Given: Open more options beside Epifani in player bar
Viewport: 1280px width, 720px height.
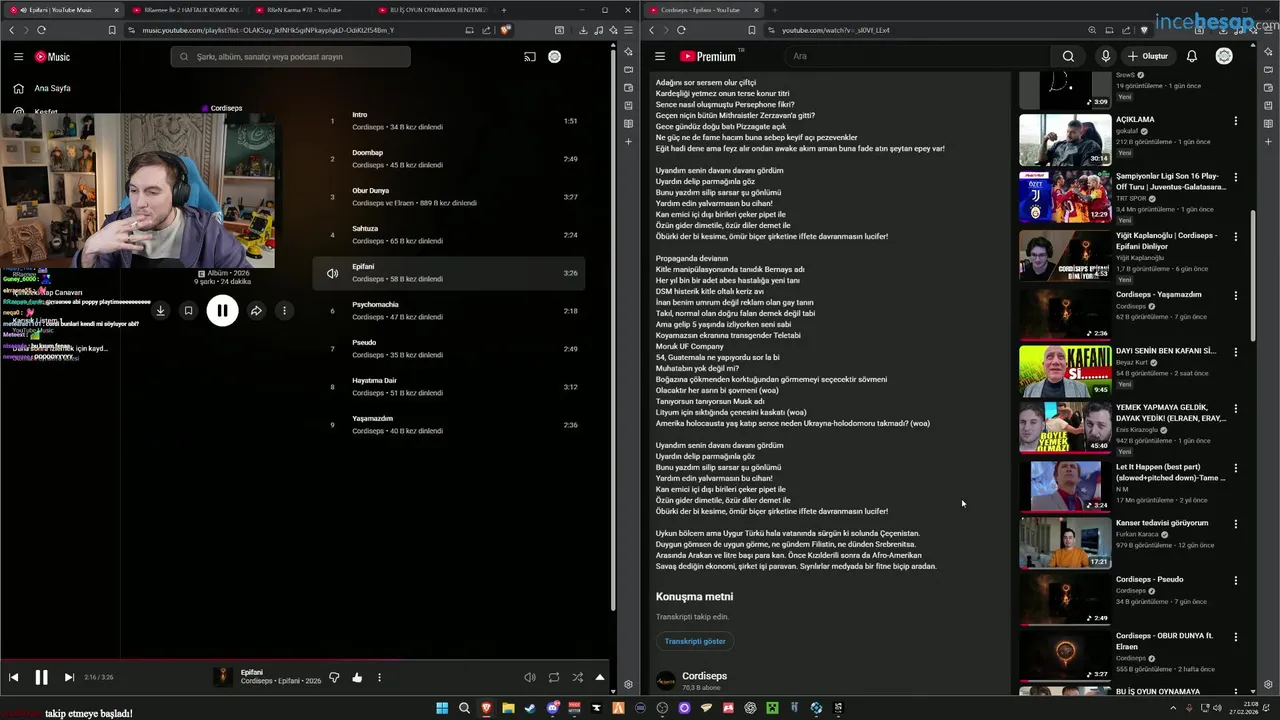Looking at the screenshot, I should pos(379,677).
